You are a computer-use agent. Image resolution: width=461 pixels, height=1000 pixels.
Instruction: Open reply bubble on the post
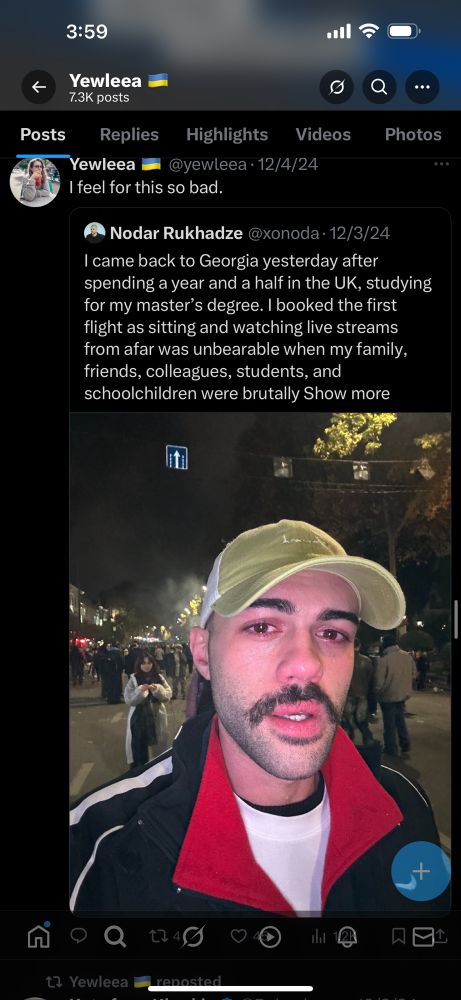[x=78, y=935]
